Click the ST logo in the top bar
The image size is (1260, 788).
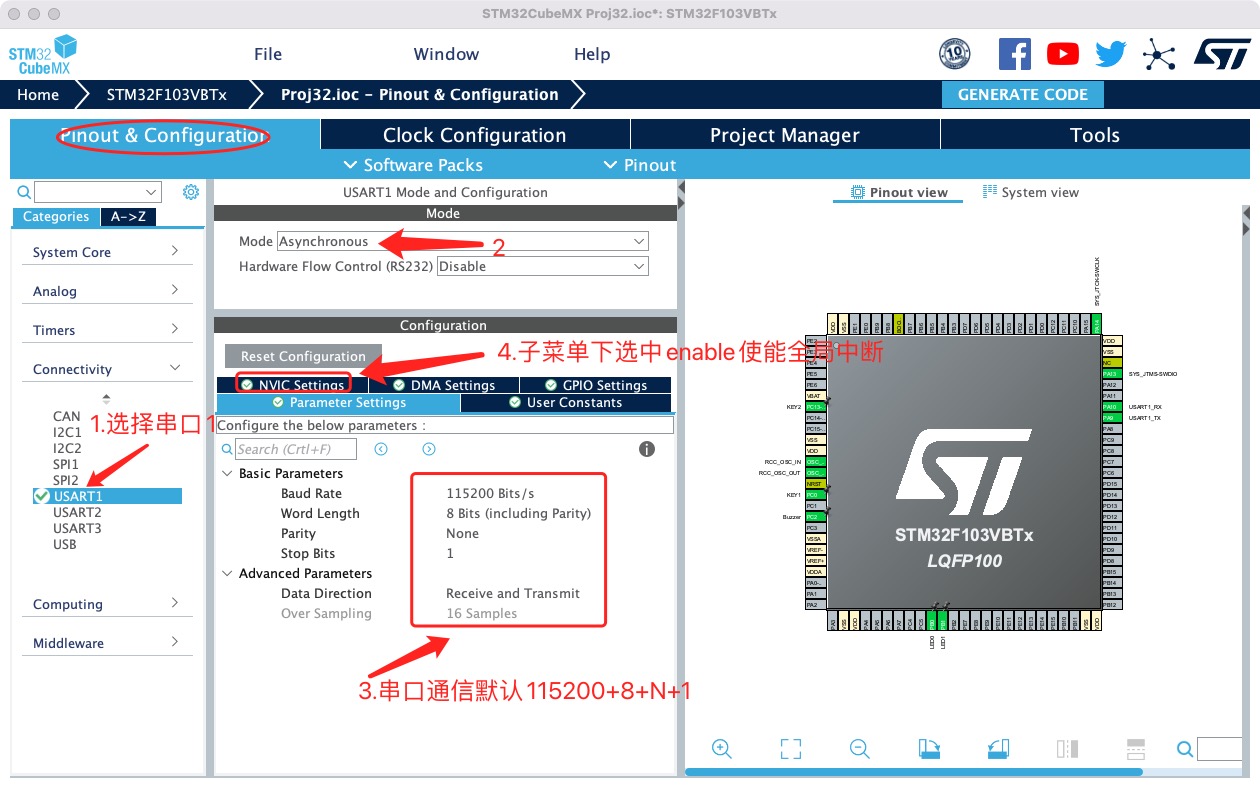[x=1222, y=54]
